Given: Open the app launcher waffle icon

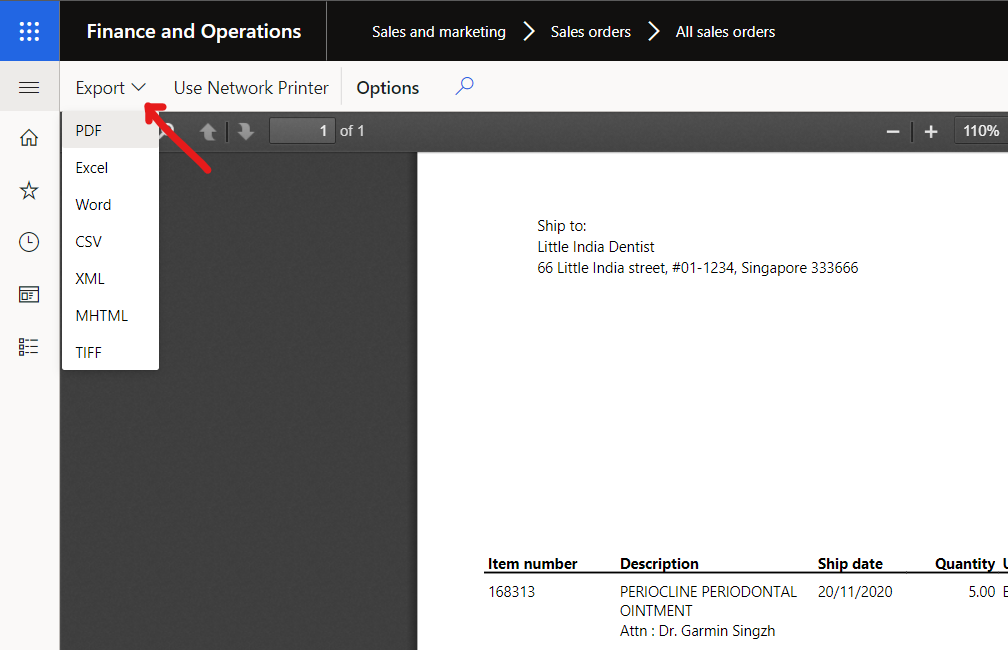Looking at the screenshot, I should point(30,31).
